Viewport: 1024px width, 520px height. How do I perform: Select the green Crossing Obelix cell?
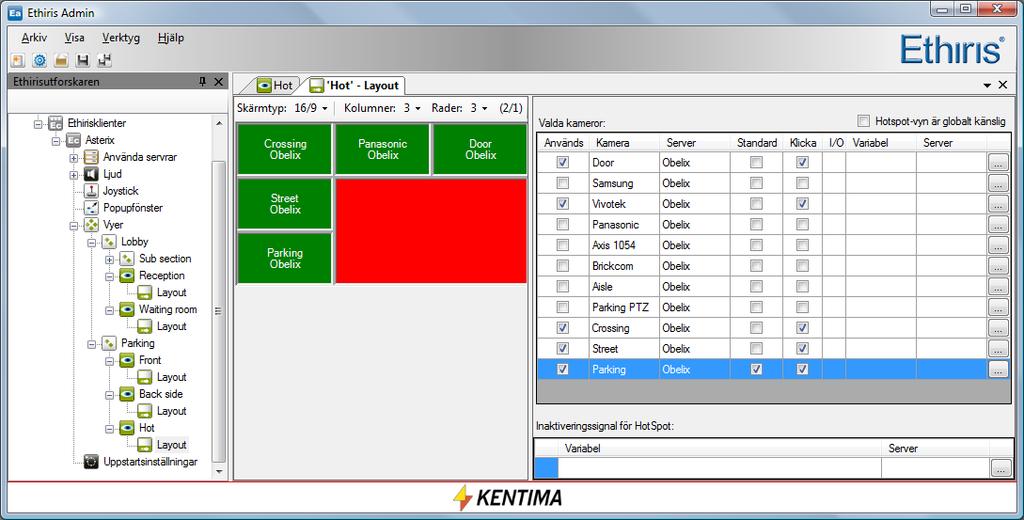pos(285,149)
